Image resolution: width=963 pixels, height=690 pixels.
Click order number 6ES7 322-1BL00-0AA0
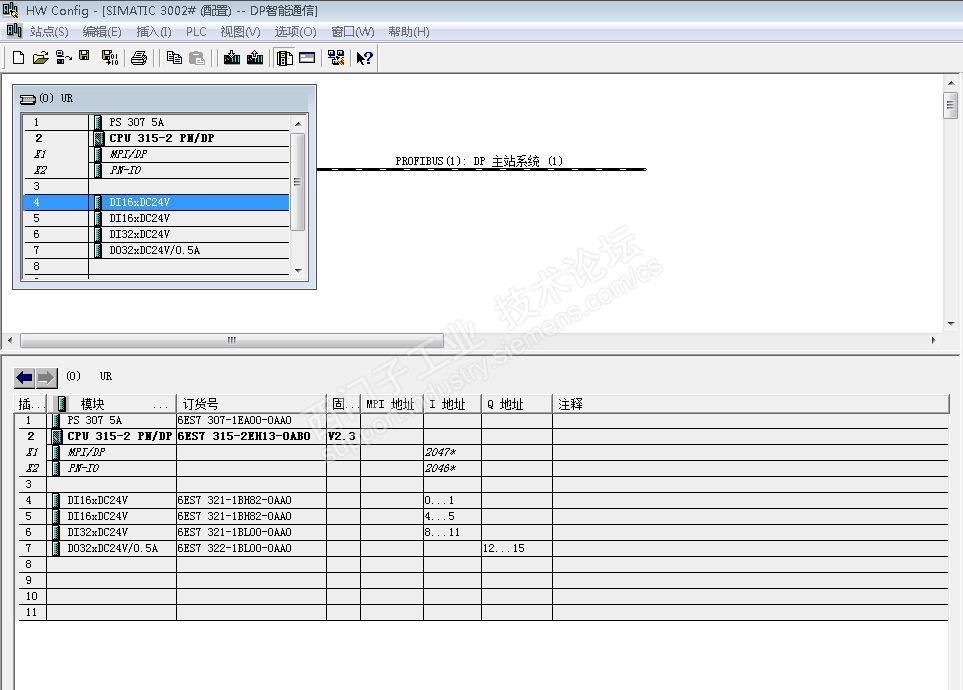click(x=235, y=548)
